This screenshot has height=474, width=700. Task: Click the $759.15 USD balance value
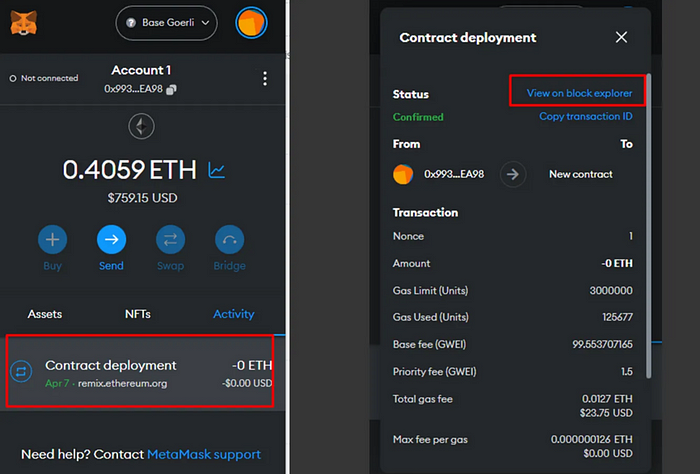click(x=142, y=198)
